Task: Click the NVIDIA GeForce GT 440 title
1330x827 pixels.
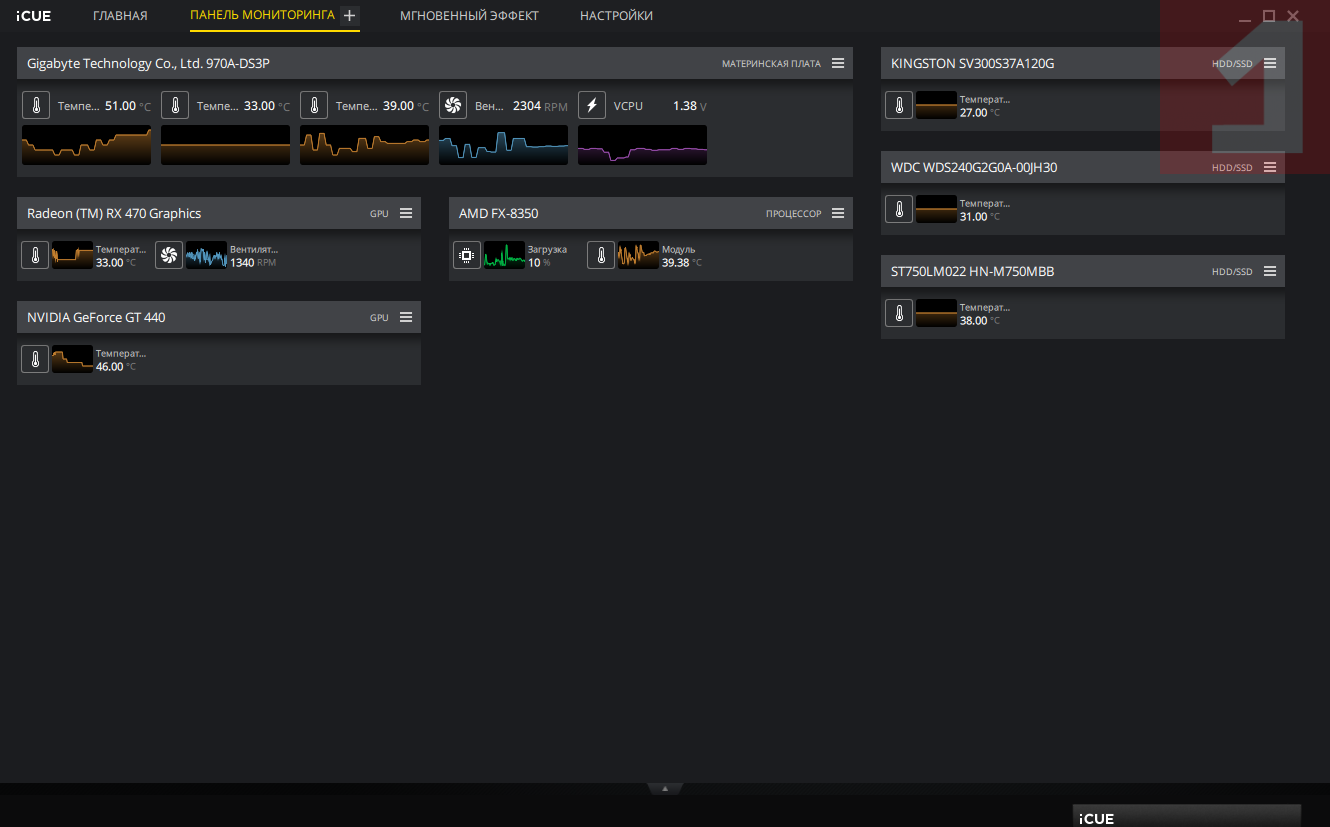Action: (x=96, y=317)
